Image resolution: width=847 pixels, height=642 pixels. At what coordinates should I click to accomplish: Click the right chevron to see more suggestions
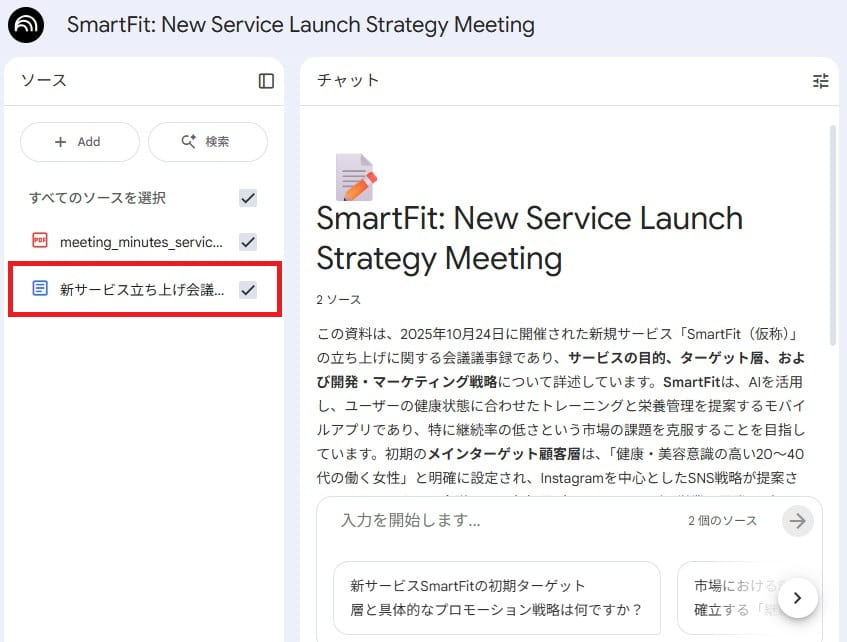(797, 597)
